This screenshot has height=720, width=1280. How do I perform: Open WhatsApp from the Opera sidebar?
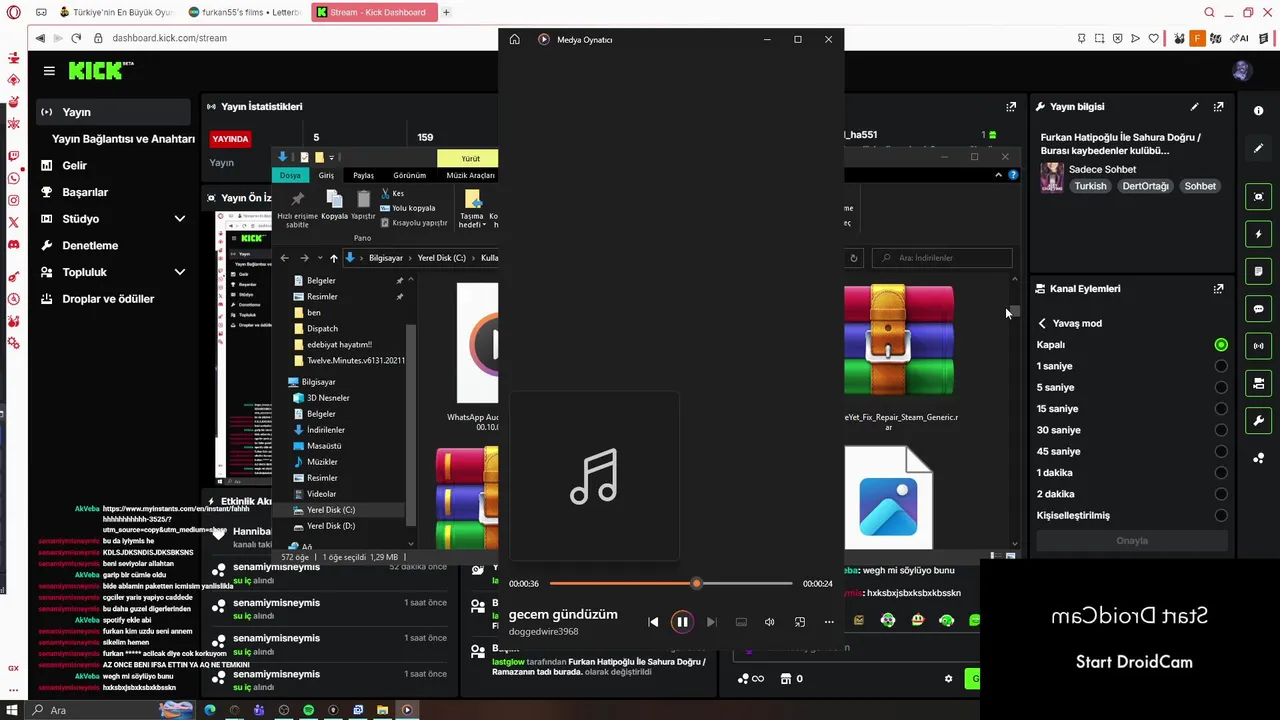(14, 178)
